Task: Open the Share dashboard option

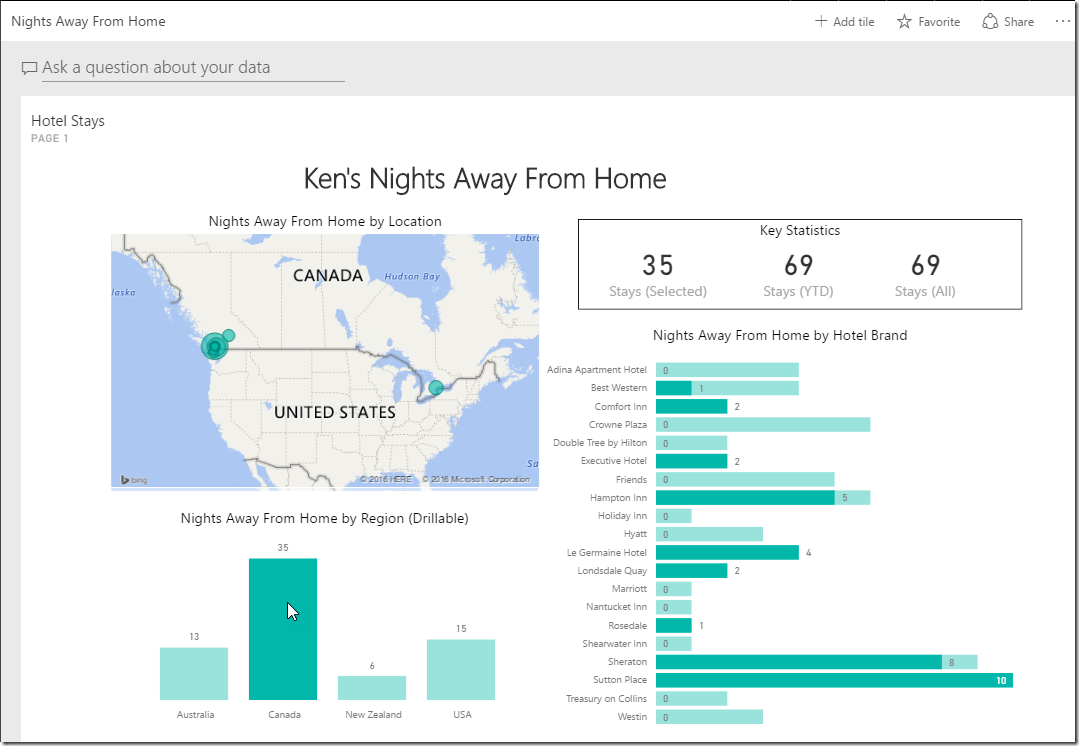Action: 1008,21
